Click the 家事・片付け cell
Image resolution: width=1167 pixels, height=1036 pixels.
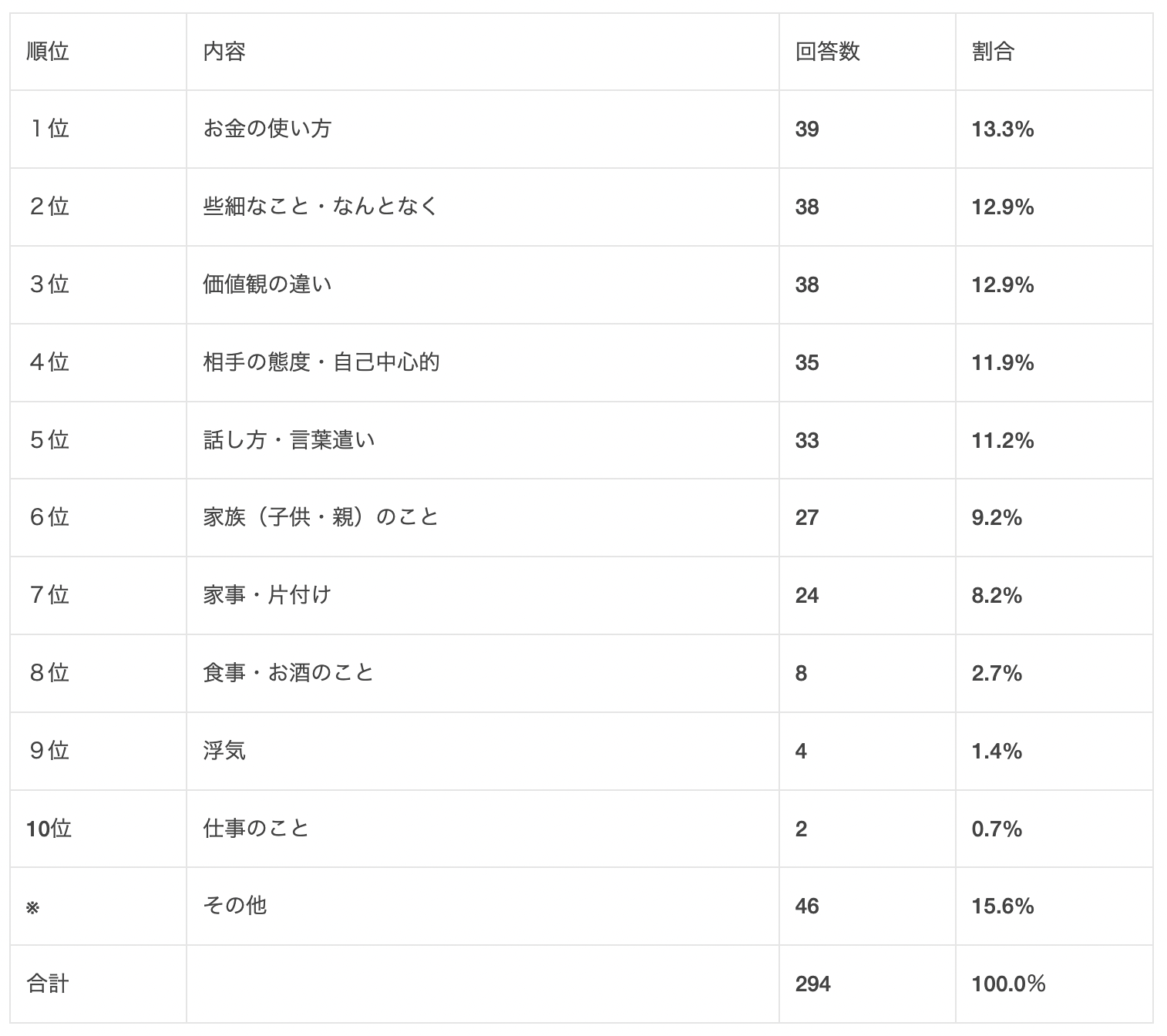pyautogui.click(x=267, y=595)
